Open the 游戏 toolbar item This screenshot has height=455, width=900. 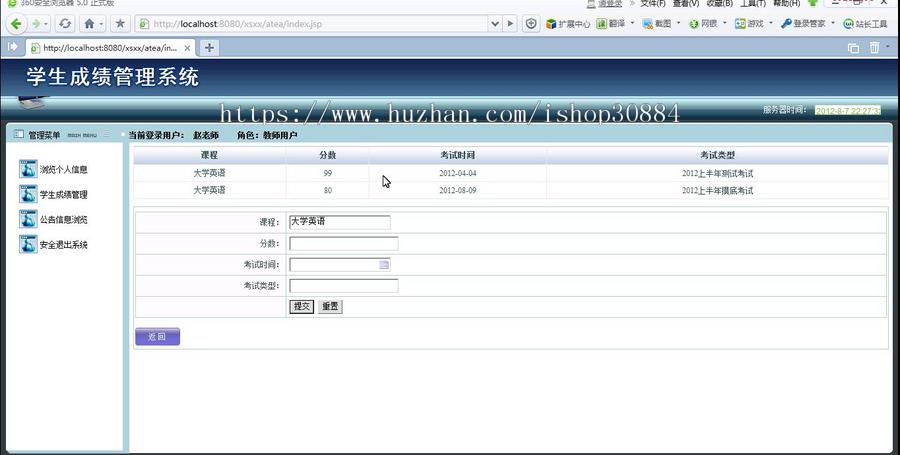click(x=749, y=24)
